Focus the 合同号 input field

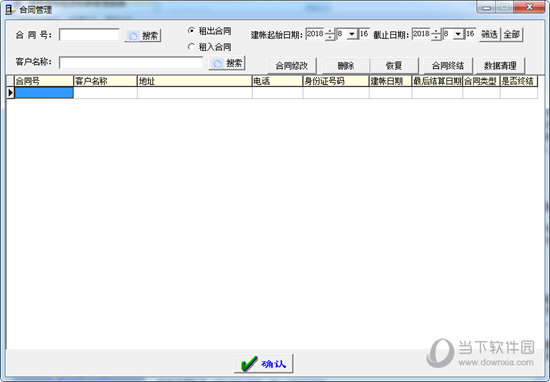(89, 35)
